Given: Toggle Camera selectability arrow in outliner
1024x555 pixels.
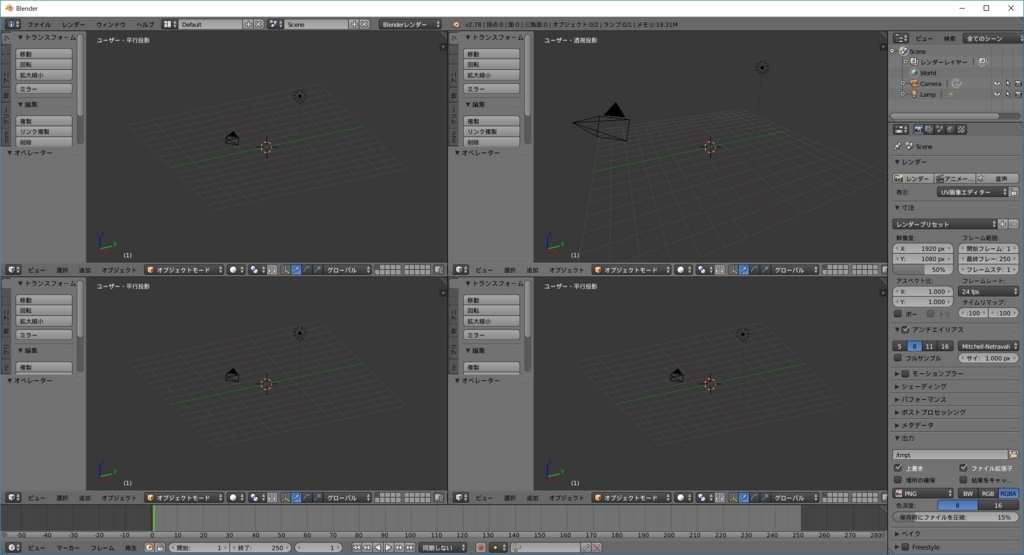Looking at the screenshot, I should click(x=1008, y=84).
